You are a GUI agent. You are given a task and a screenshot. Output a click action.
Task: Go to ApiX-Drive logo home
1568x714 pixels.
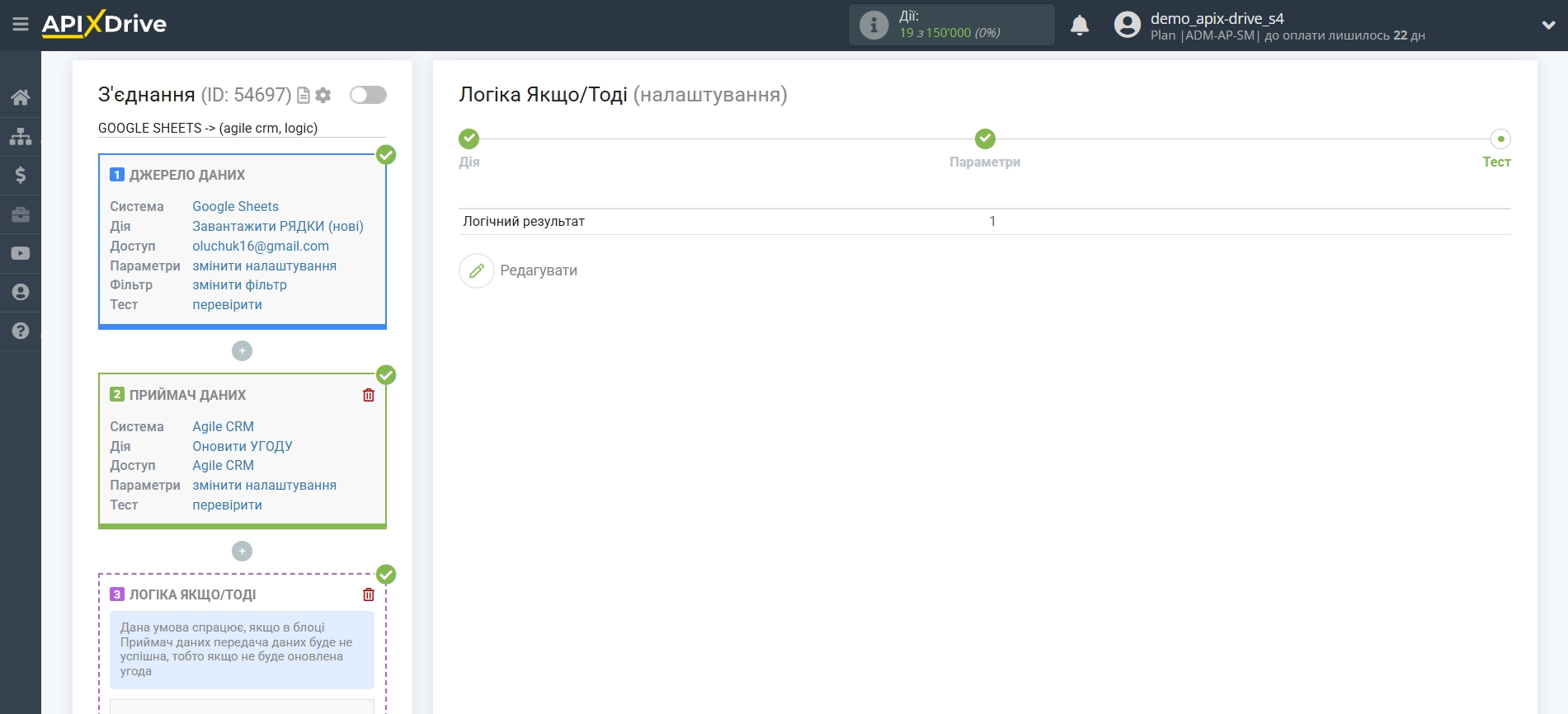[x=104, y=24]
